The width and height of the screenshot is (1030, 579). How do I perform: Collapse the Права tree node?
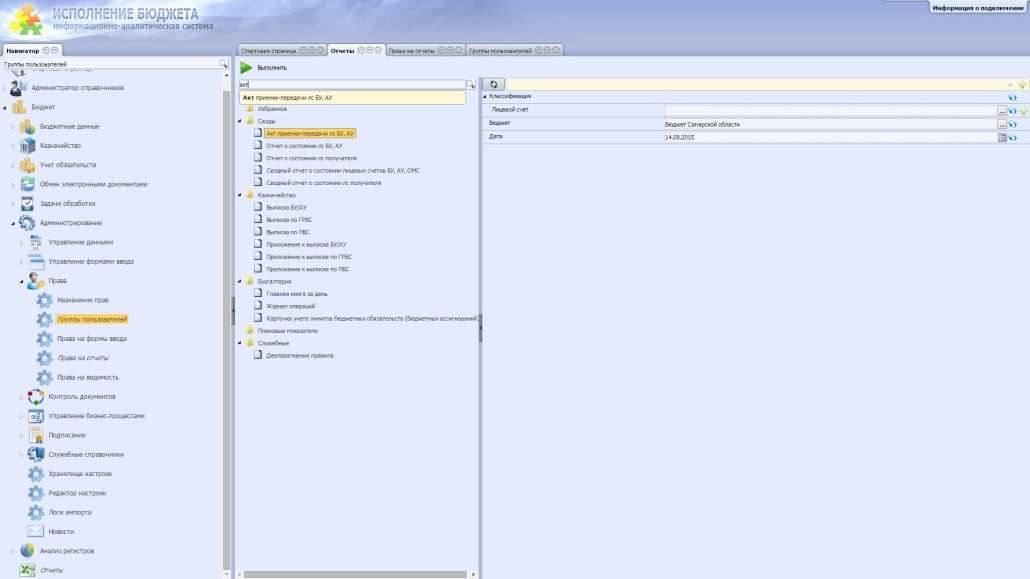pos(21,281)
